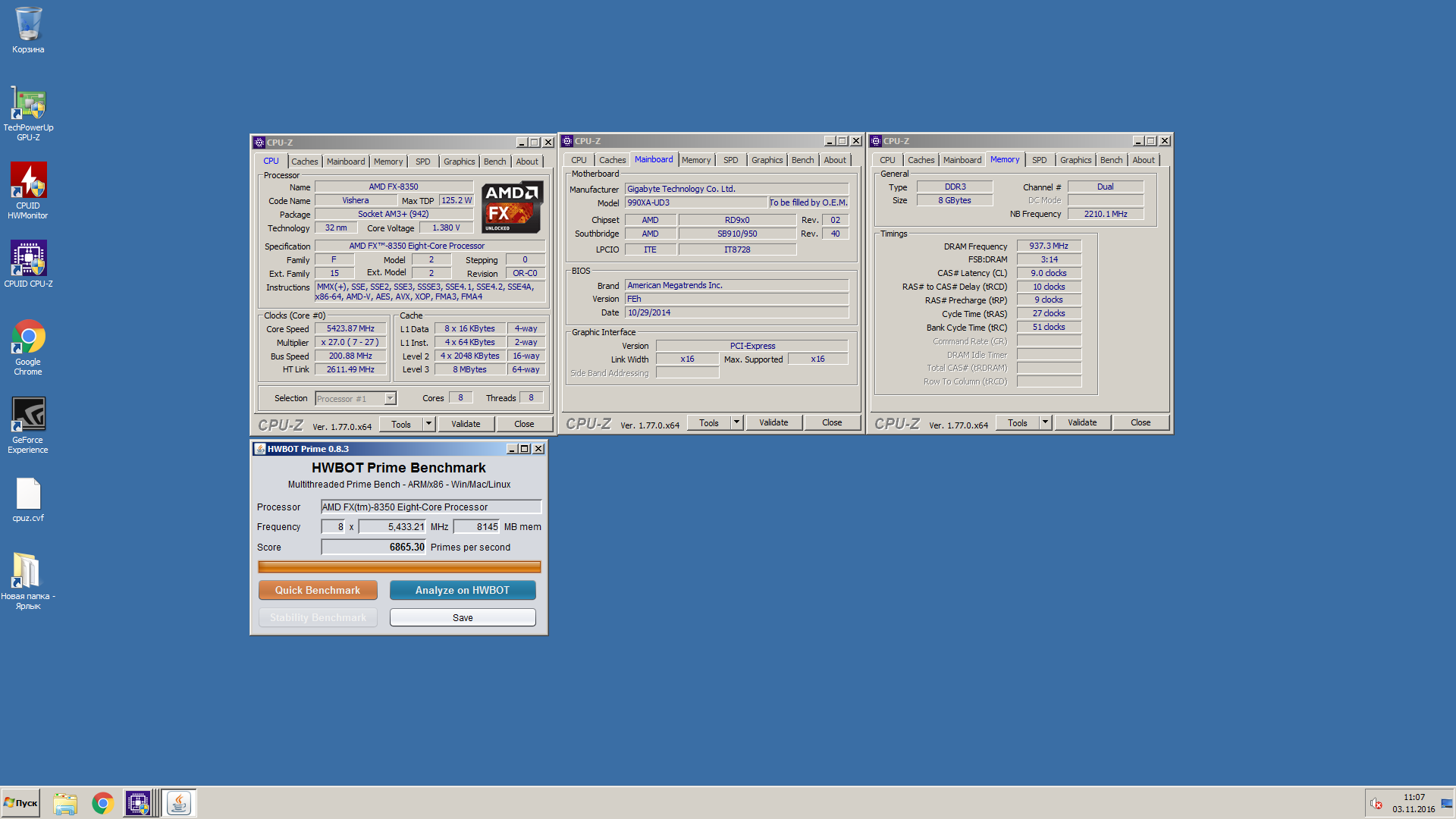Click NB Frequency value 2210.1 MHz
Image resolution: width=1456 pixels, height=819 pixels.
point(1106,214)
